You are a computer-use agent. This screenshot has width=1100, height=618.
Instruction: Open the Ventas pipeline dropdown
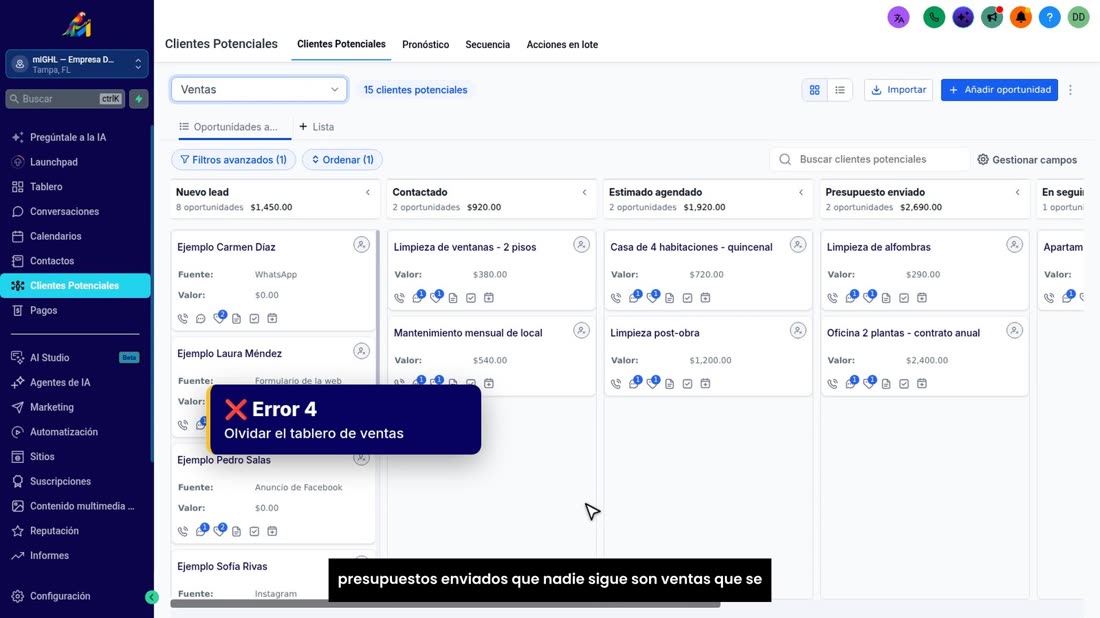(259, 90)
